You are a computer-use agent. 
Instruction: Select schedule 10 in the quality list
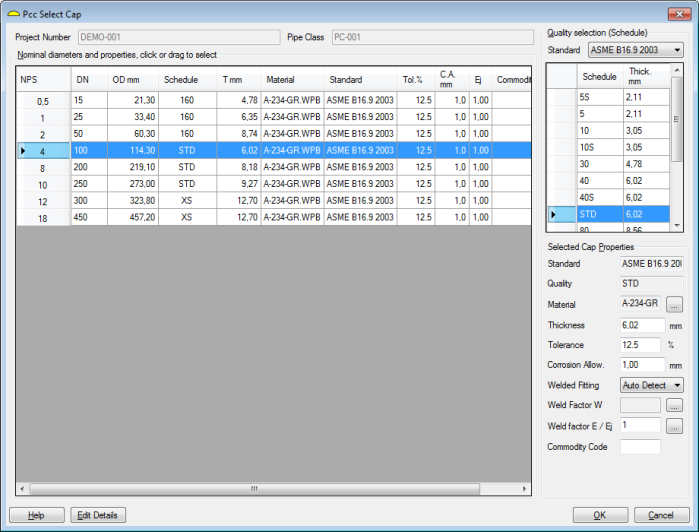click(x=600, y=130)
